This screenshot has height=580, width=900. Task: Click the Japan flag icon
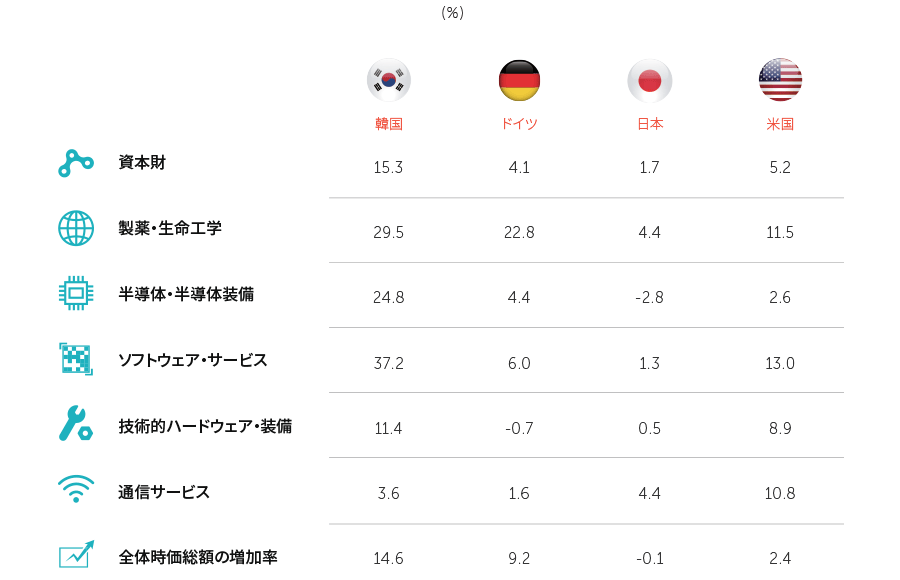pyautogui.click(x=650, y=80)
